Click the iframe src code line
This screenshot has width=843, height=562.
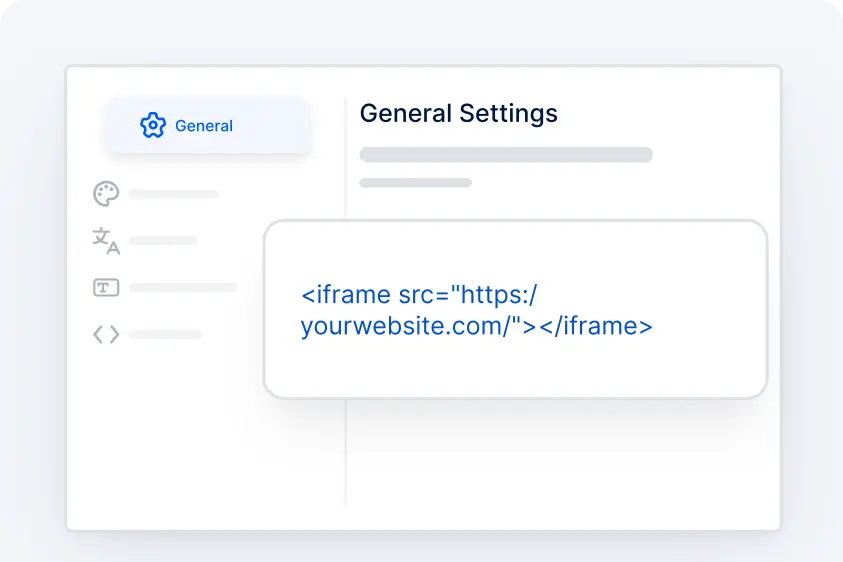tap(420, 296)
